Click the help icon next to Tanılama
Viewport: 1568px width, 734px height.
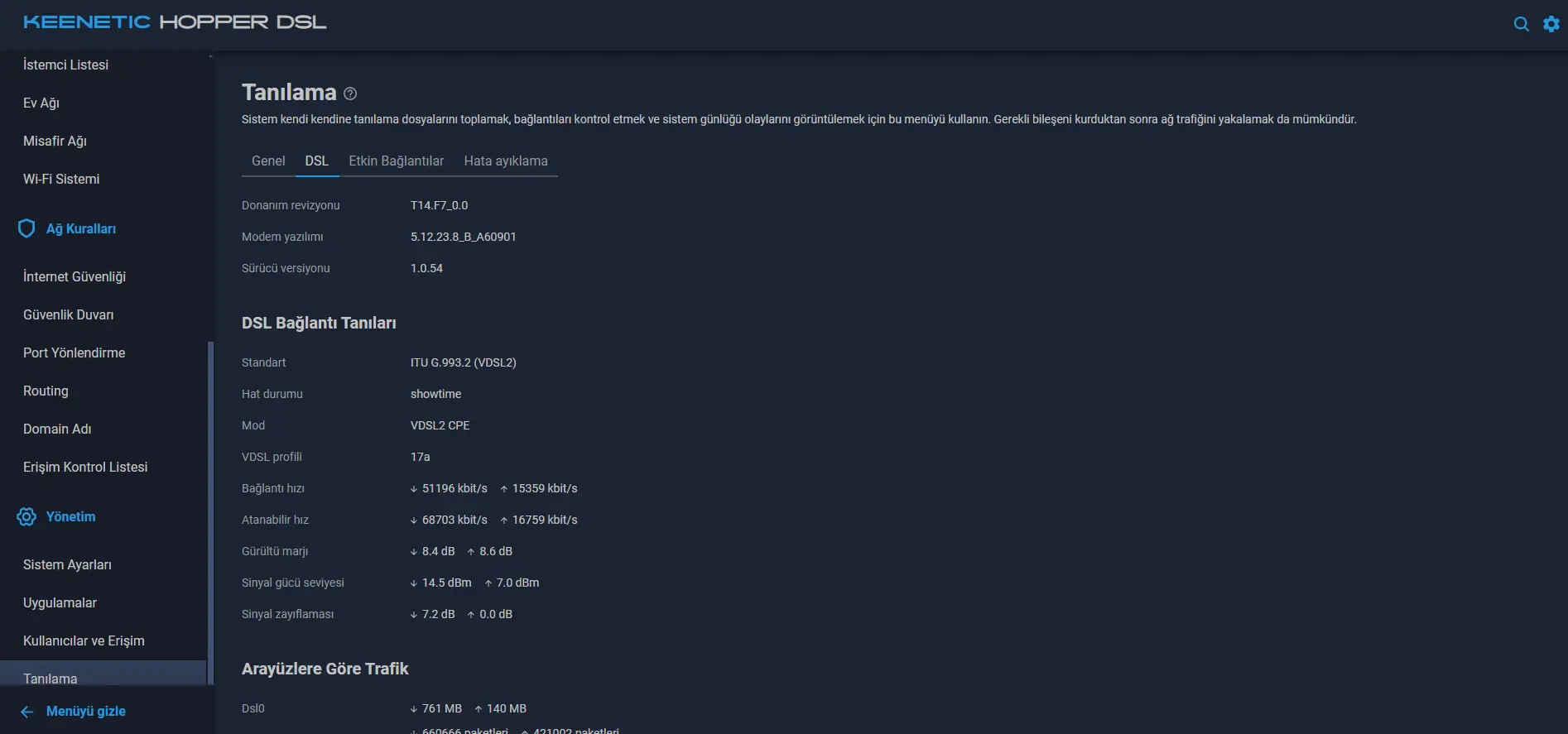[x=350, y=94]
